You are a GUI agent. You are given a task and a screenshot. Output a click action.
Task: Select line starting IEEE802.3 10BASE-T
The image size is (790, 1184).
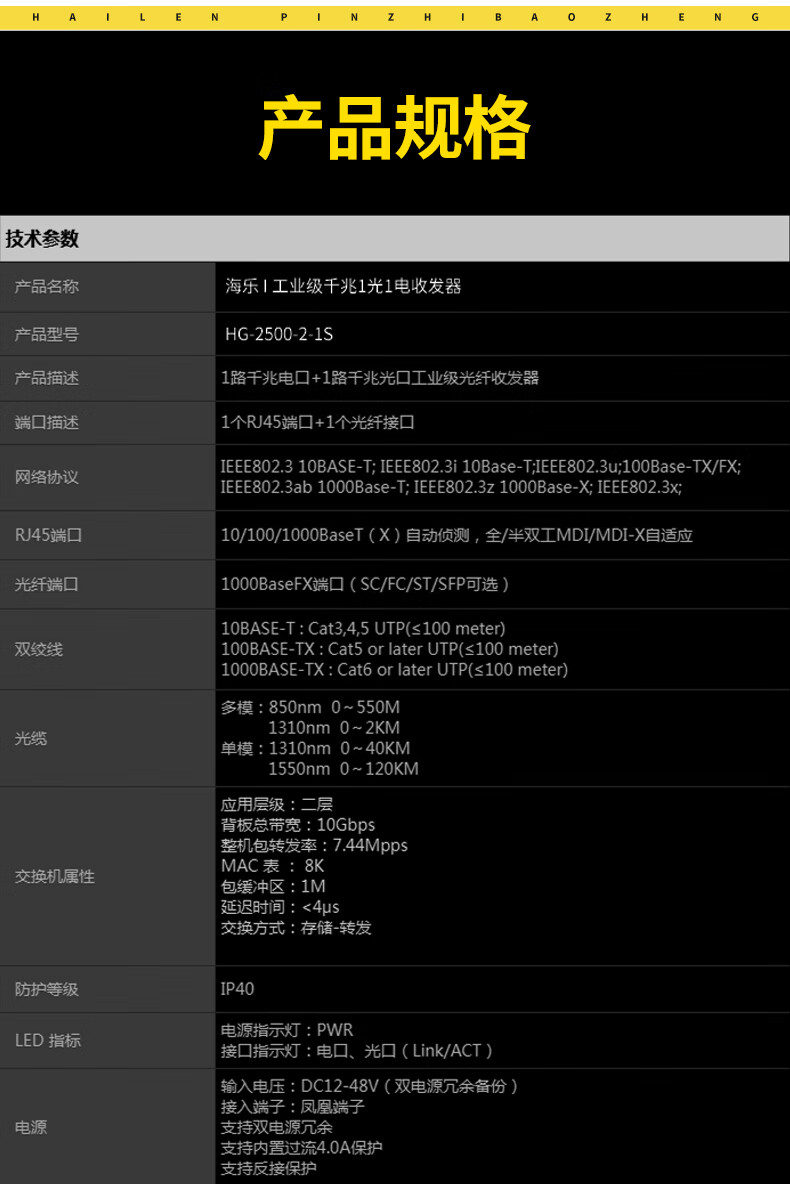pyautogui.click(x=481, y=467)
